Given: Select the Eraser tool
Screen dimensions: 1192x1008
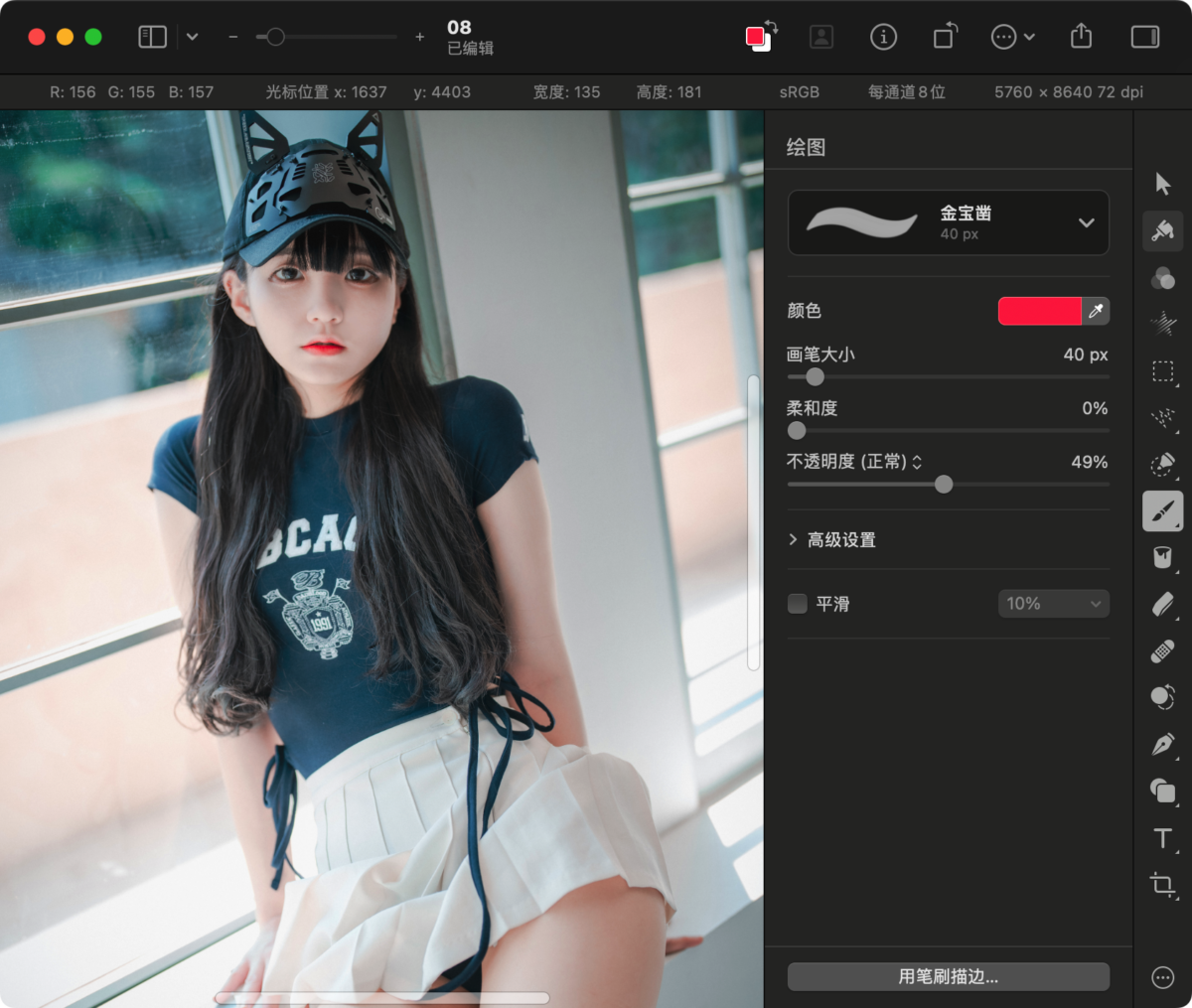Looking at the screenshot, I should pos(1163,604).
